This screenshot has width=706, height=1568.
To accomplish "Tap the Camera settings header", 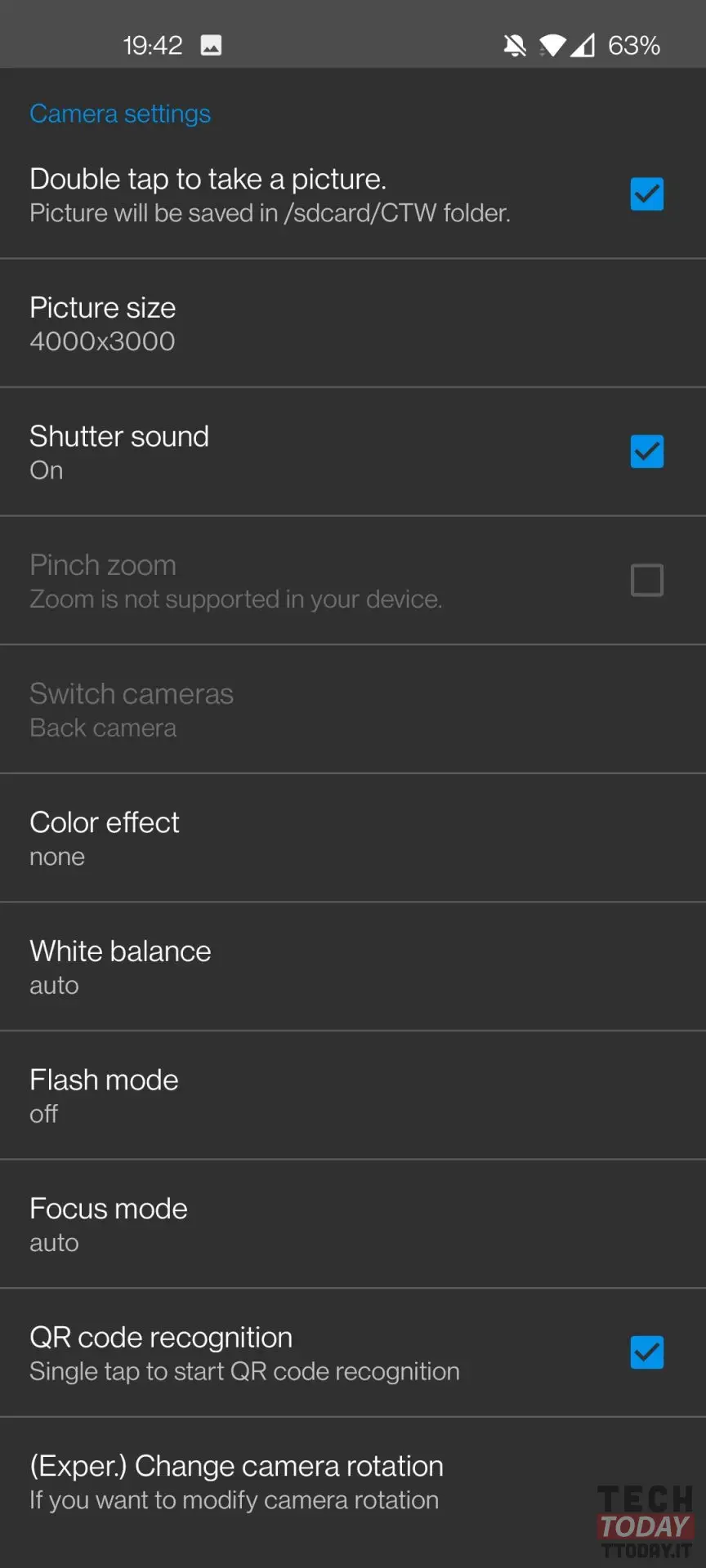I will [x=120, y=114].
